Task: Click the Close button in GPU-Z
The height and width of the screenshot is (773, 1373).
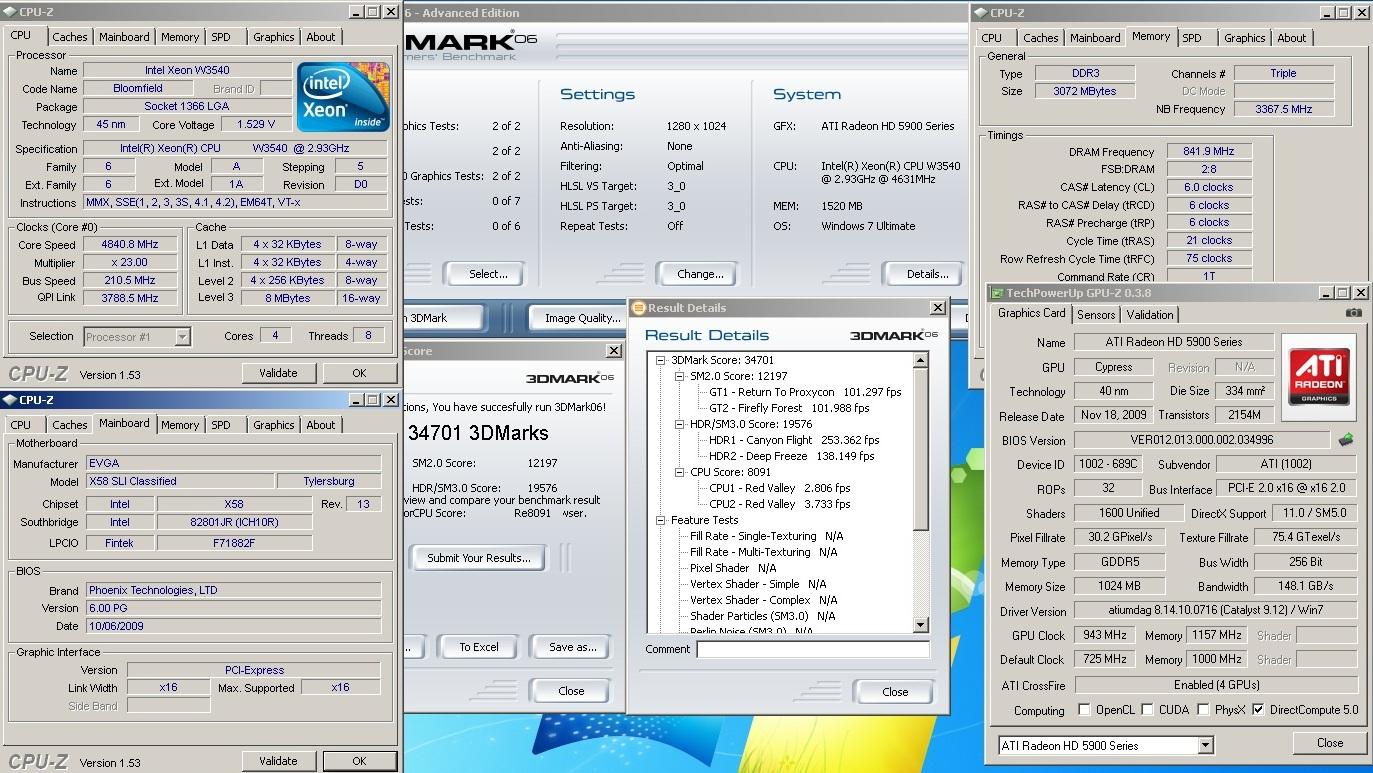Action: [1329, 743]
